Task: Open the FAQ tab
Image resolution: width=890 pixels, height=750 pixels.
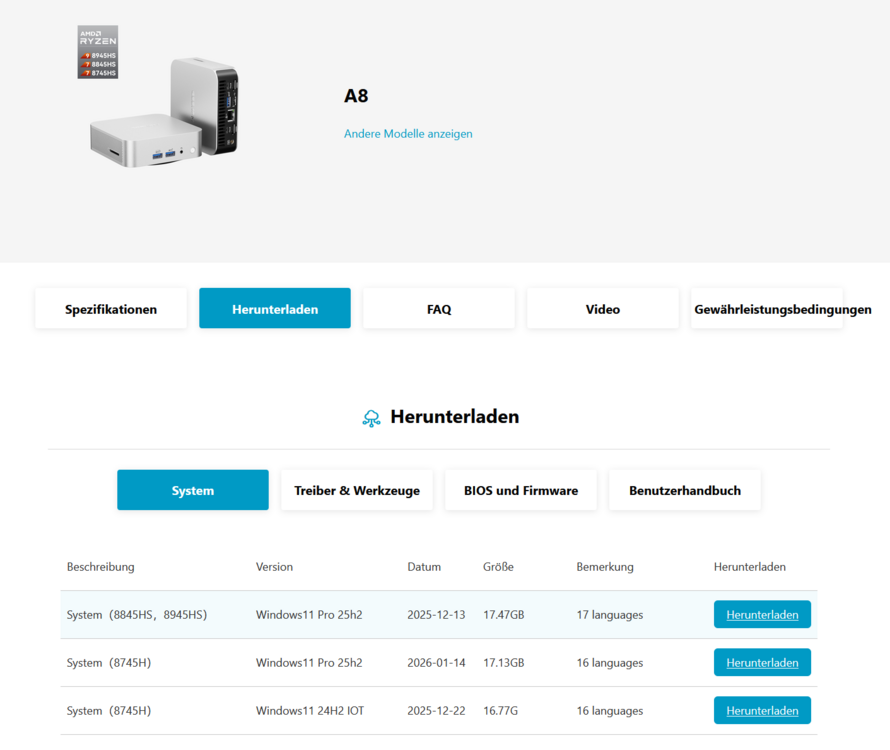Action: tap(439, 308)
